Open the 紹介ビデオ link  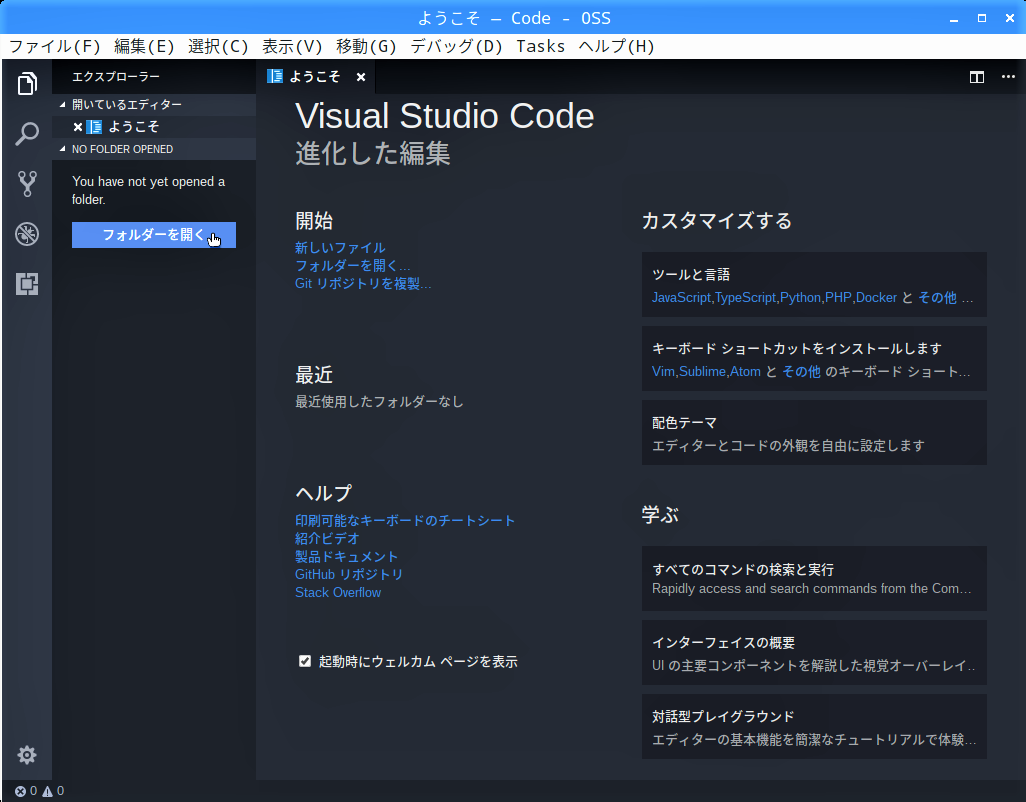pyautogui.click(x=327, y=538)
